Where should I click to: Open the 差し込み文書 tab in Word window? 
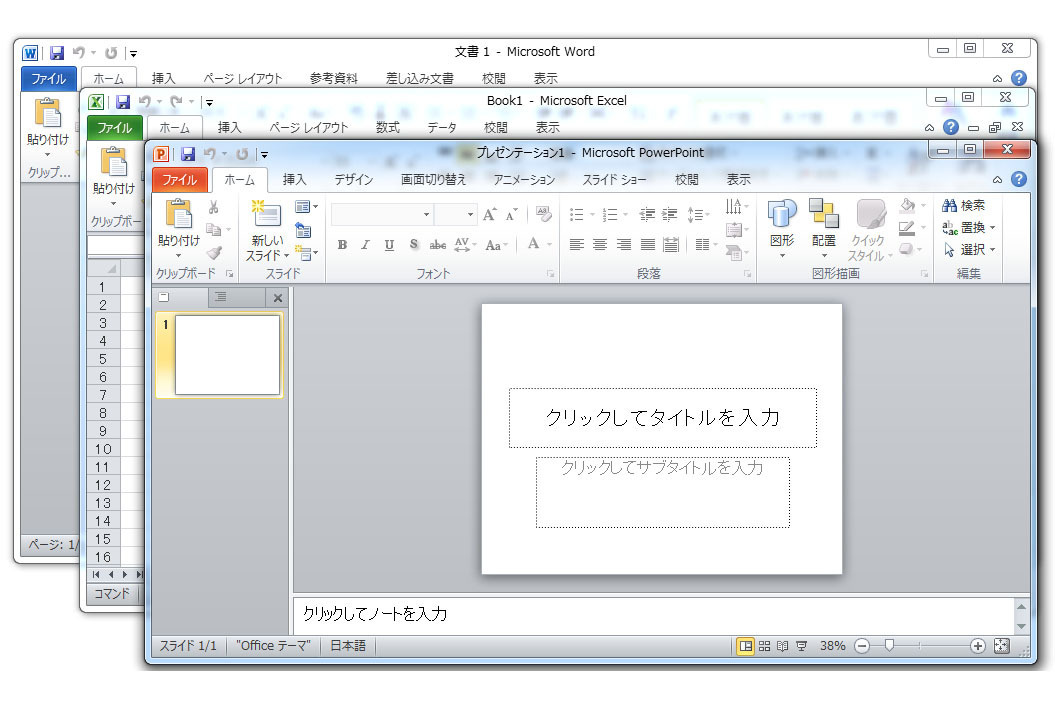coord(419,79)
